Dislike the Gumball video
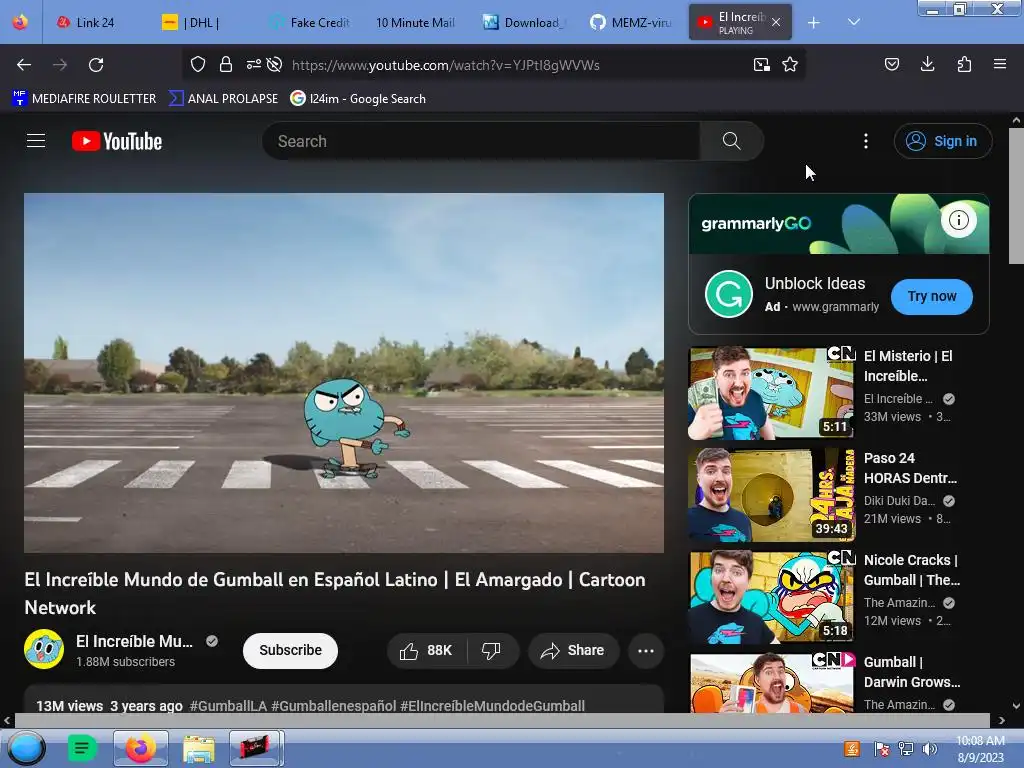Screen dimensions: 1024x768 click(x=491, y=650)
